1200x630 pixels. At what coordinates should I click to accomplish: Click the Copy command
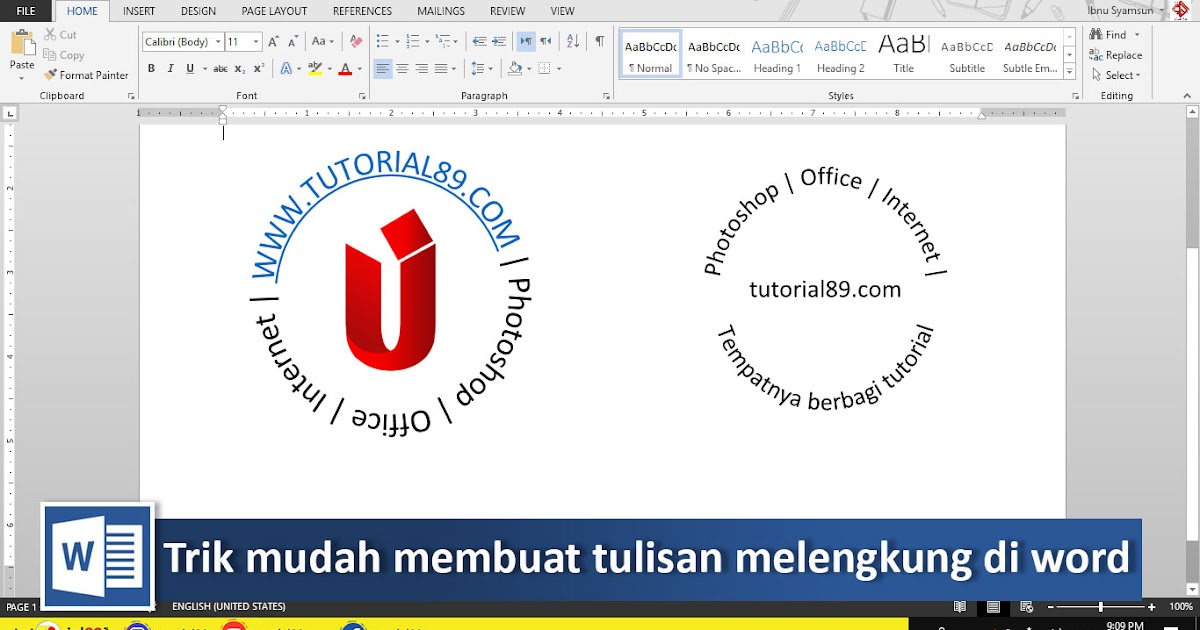tap(63, 55)
